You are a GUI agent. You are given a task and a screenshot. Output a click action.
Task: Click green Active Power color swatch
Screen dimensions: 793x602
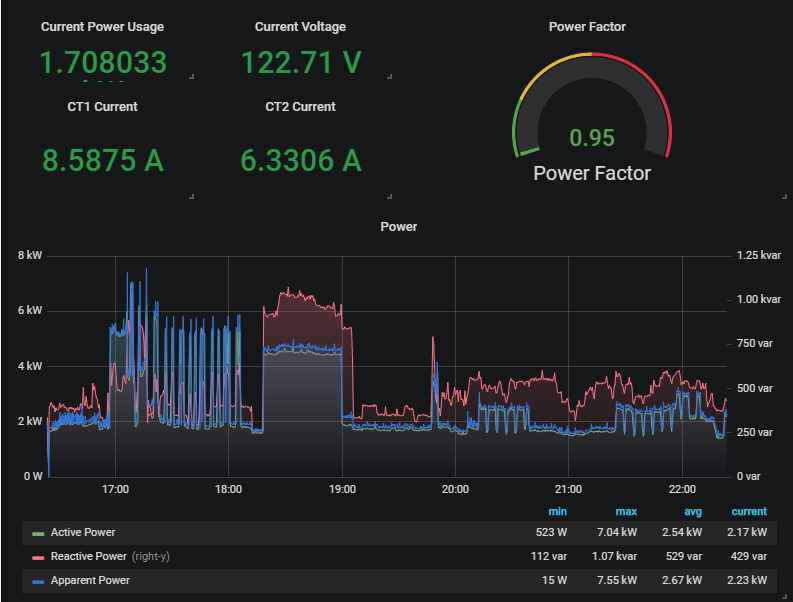[38, 534]
